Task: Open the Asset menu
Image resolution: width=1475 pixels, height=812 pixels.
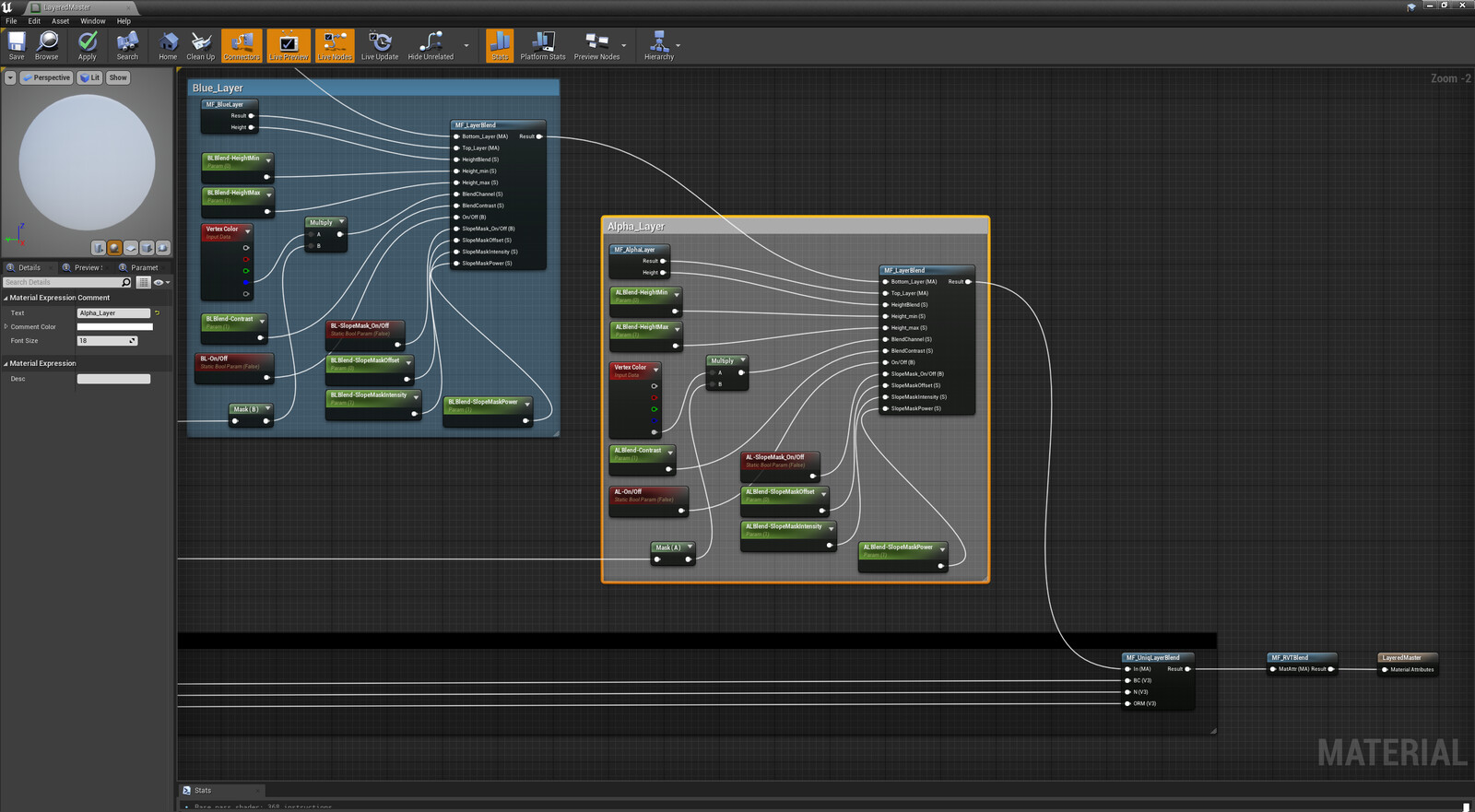Action: 60,20
